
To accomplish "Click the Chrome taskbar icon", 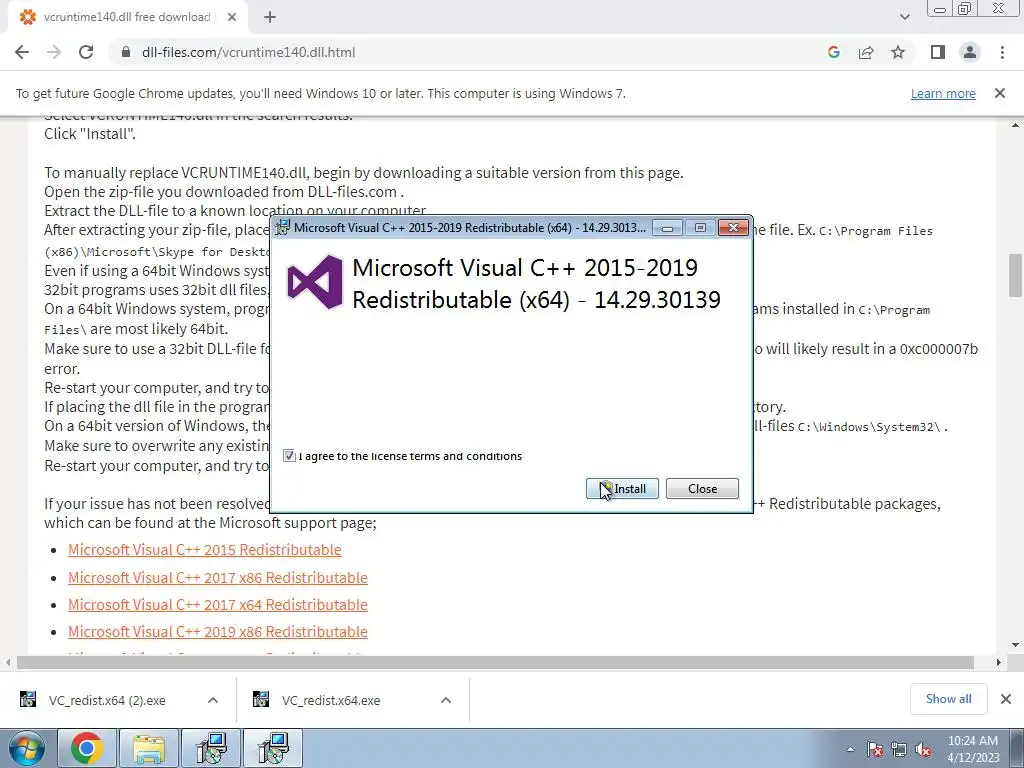I will [87, 748].
